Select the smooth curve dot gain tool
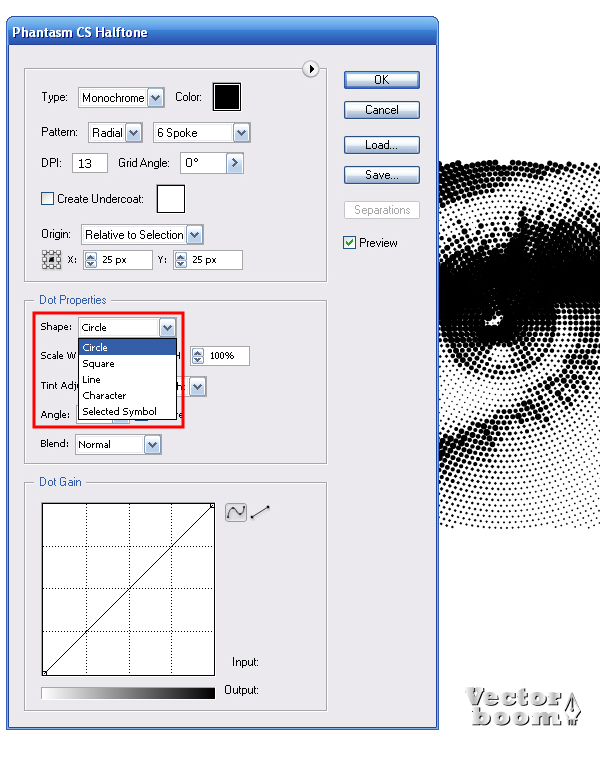This screenshot has width=600, height=764. 236,513
